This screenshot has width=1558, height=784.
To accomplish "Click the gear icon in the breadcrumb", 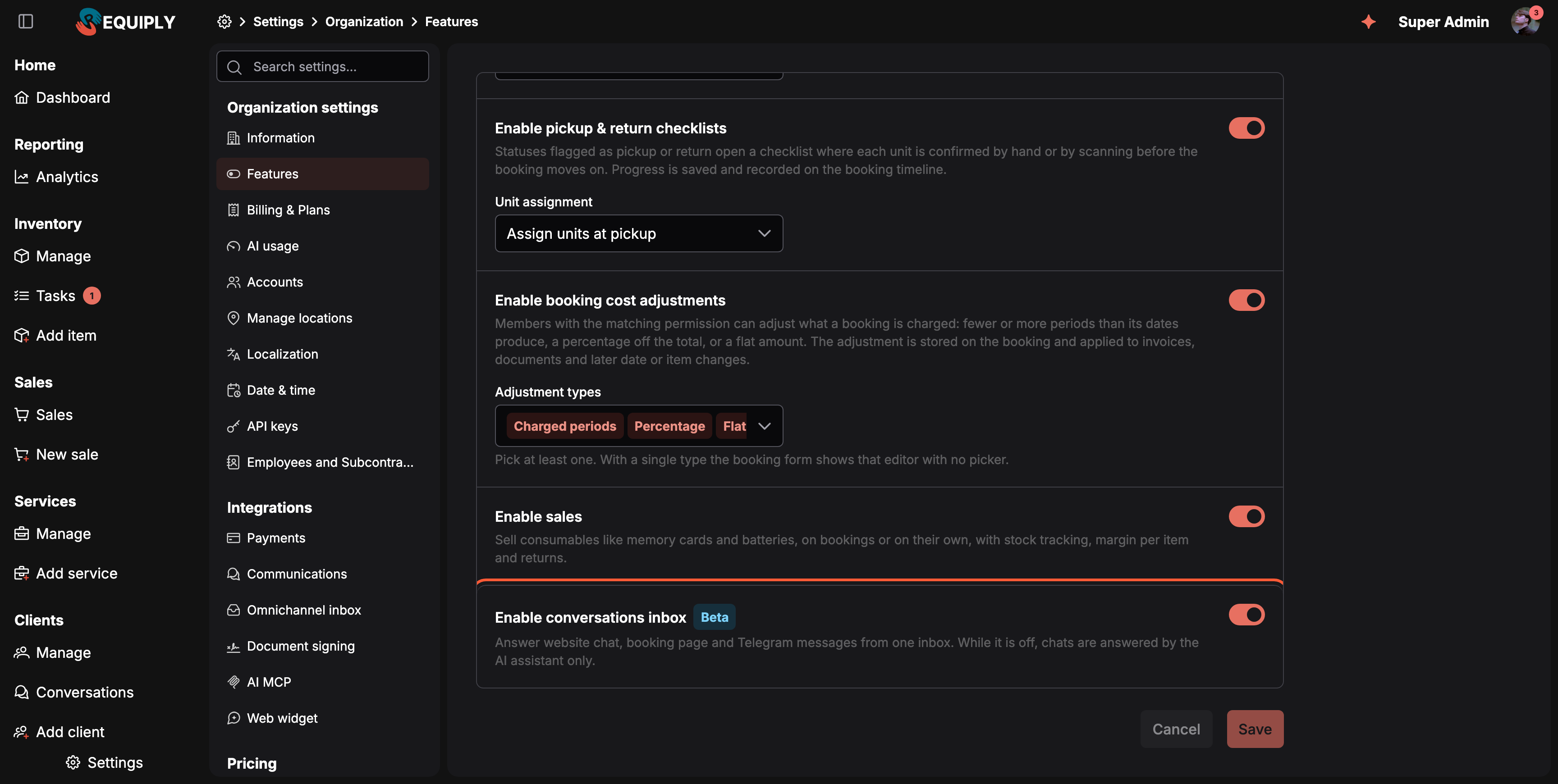I will pyautogui.click(x=225, y=22).
